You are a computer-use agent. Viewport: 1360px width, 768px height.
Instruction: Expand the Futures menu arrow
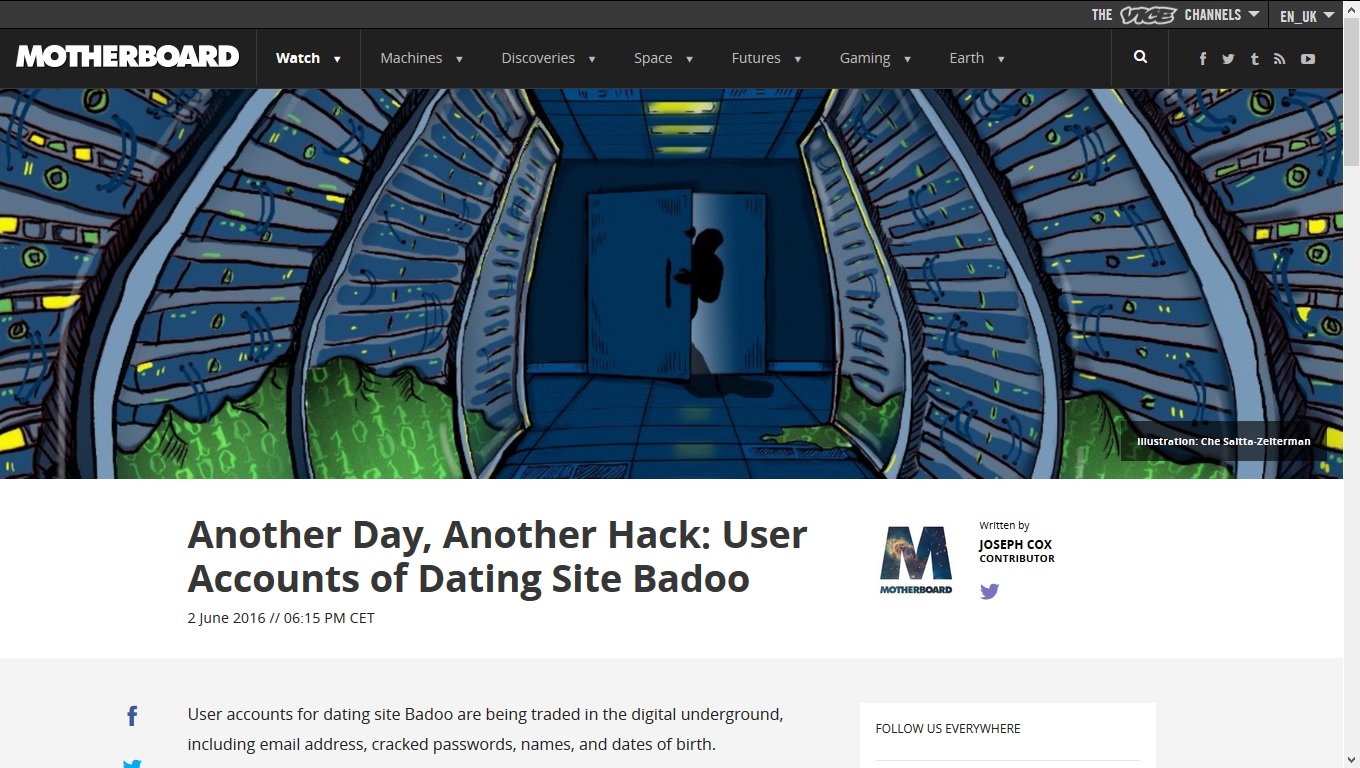click(797, 59)
